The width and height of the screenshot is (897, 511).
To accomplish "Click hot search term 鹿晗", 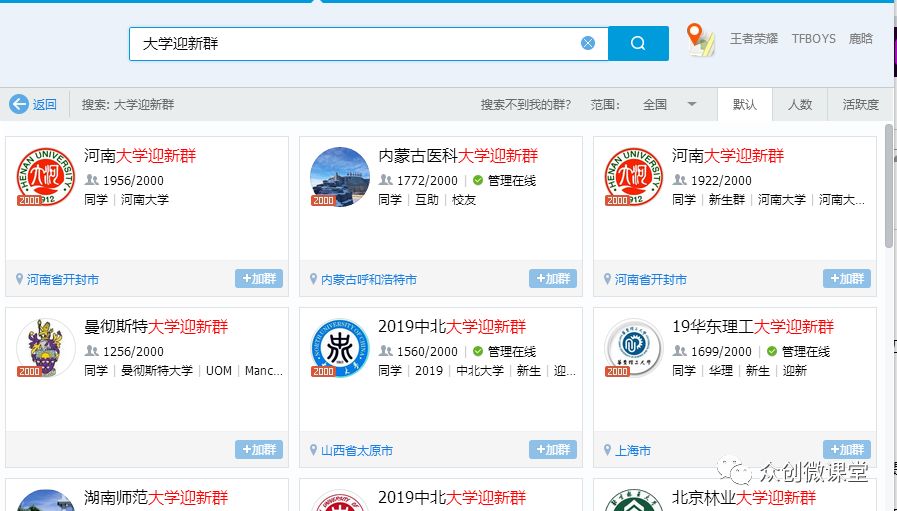I will [x=861, y=39].
